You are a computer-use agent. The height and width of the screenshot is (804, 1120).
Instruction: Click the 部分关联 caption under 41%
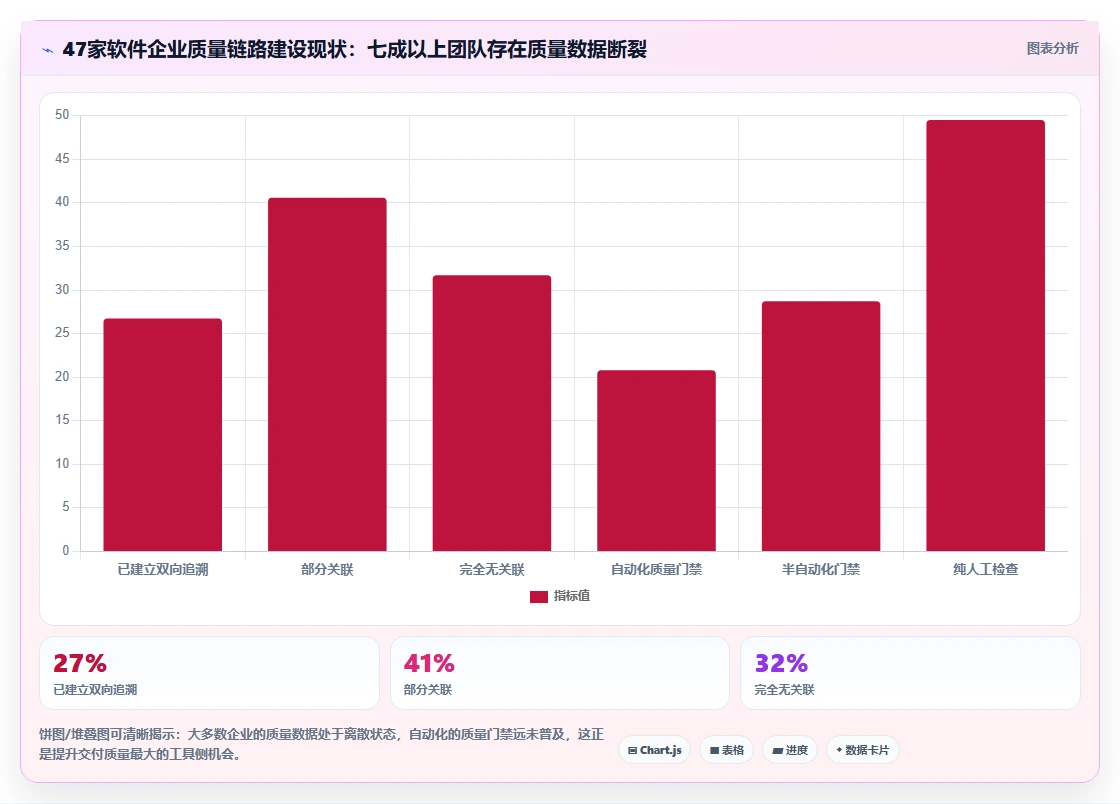[428, 690]
